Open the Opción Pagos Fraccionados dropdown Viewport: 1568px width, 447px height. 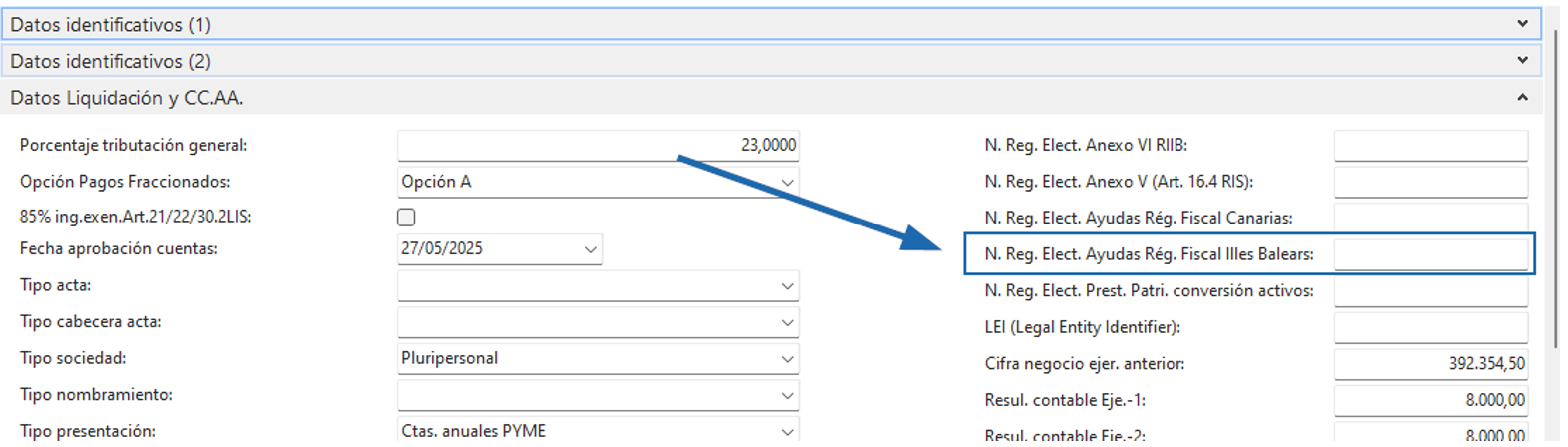[x=598, y=182]
